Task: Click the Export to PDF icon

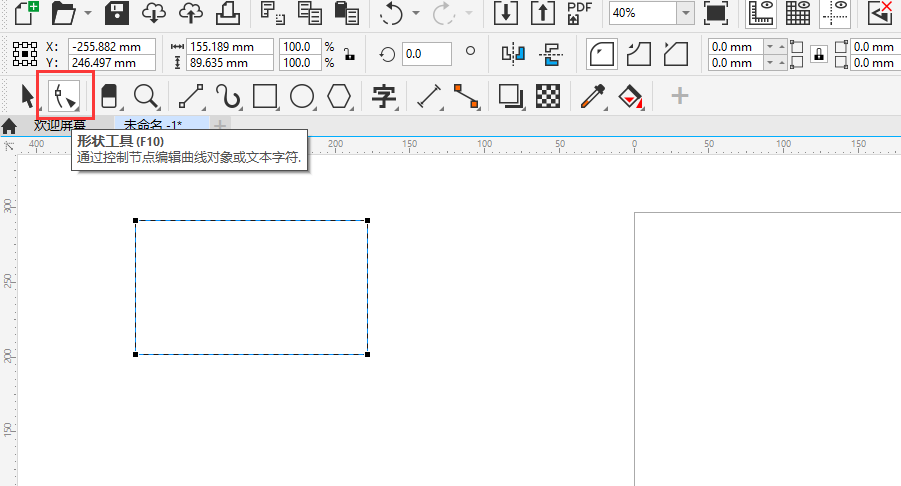Action: point(579,13)
